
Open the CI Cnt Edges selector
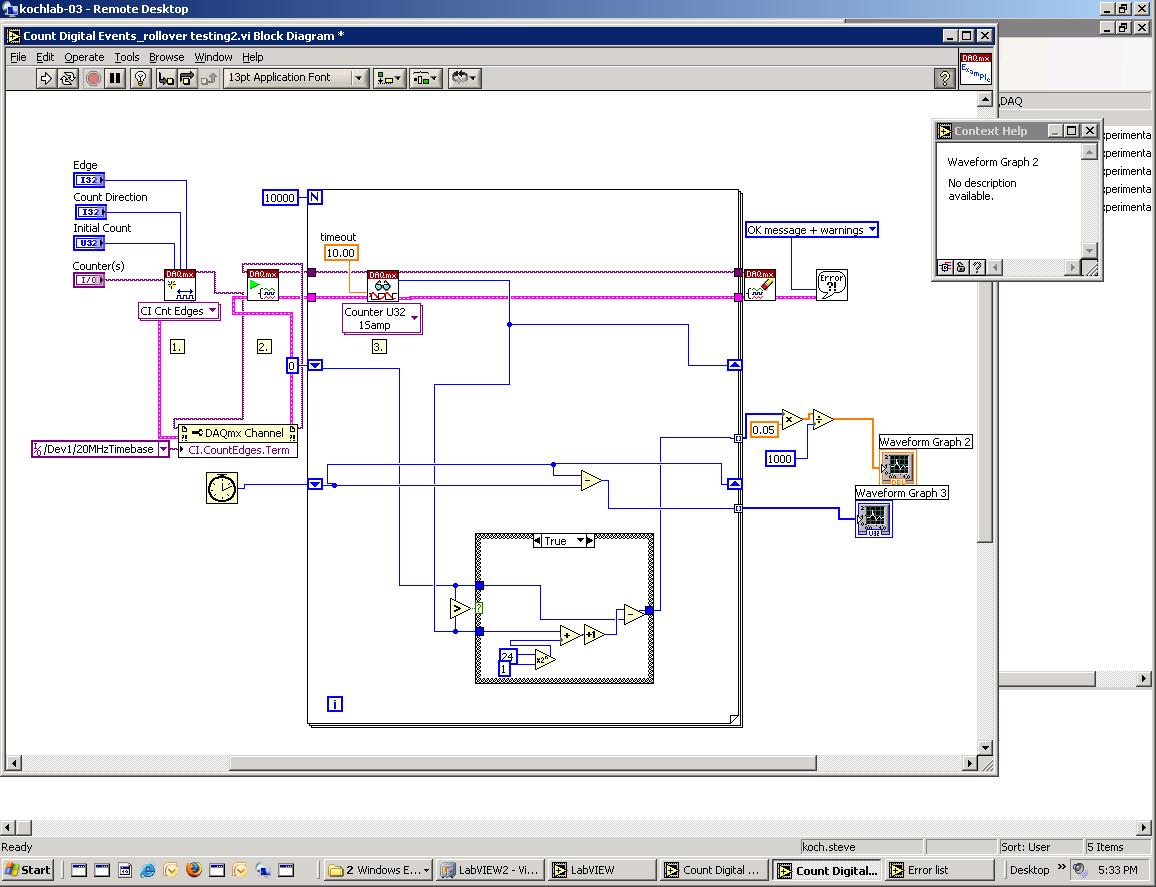tap(179, 311)
